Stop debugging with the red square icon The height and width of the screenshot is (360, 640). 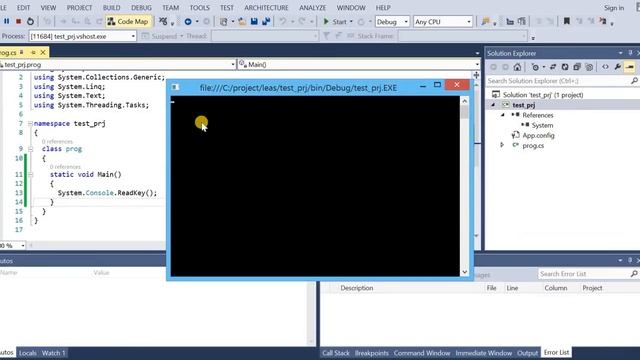[18, 21]
